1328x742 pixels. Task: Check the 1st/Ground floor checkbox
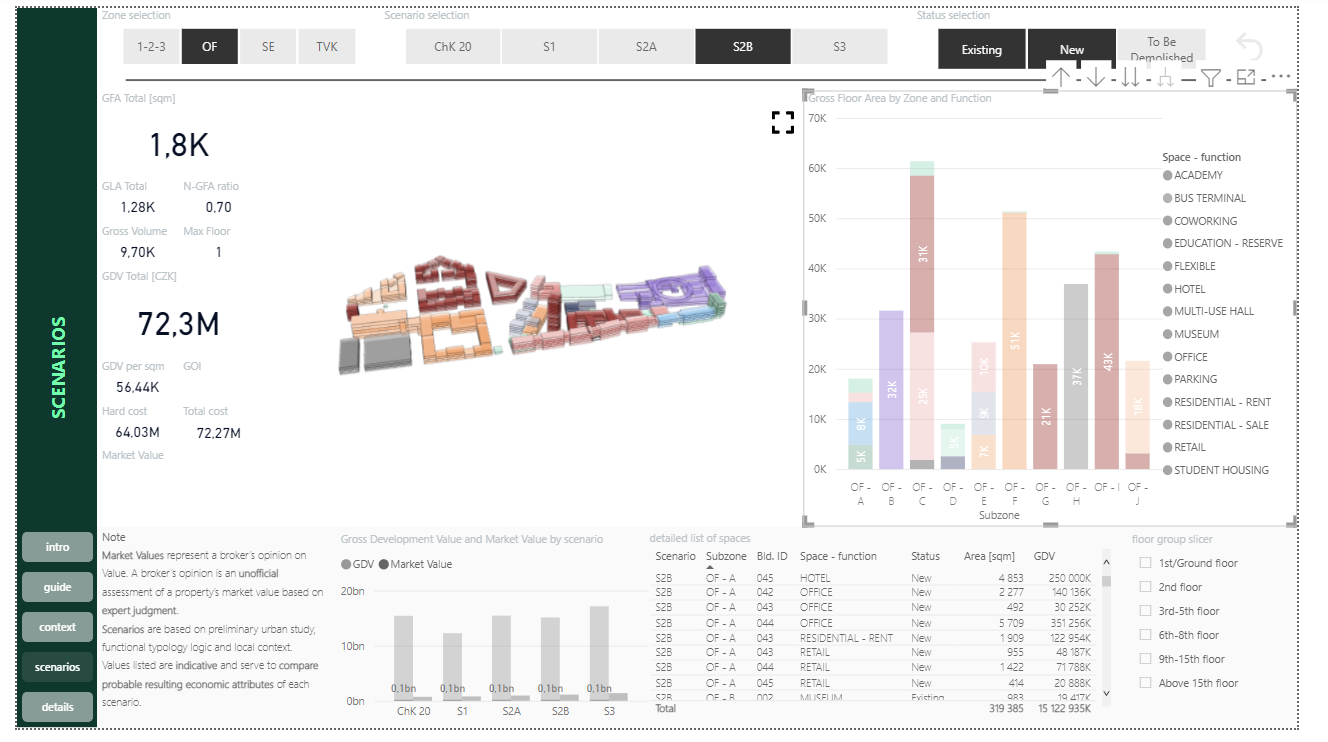1146,563
